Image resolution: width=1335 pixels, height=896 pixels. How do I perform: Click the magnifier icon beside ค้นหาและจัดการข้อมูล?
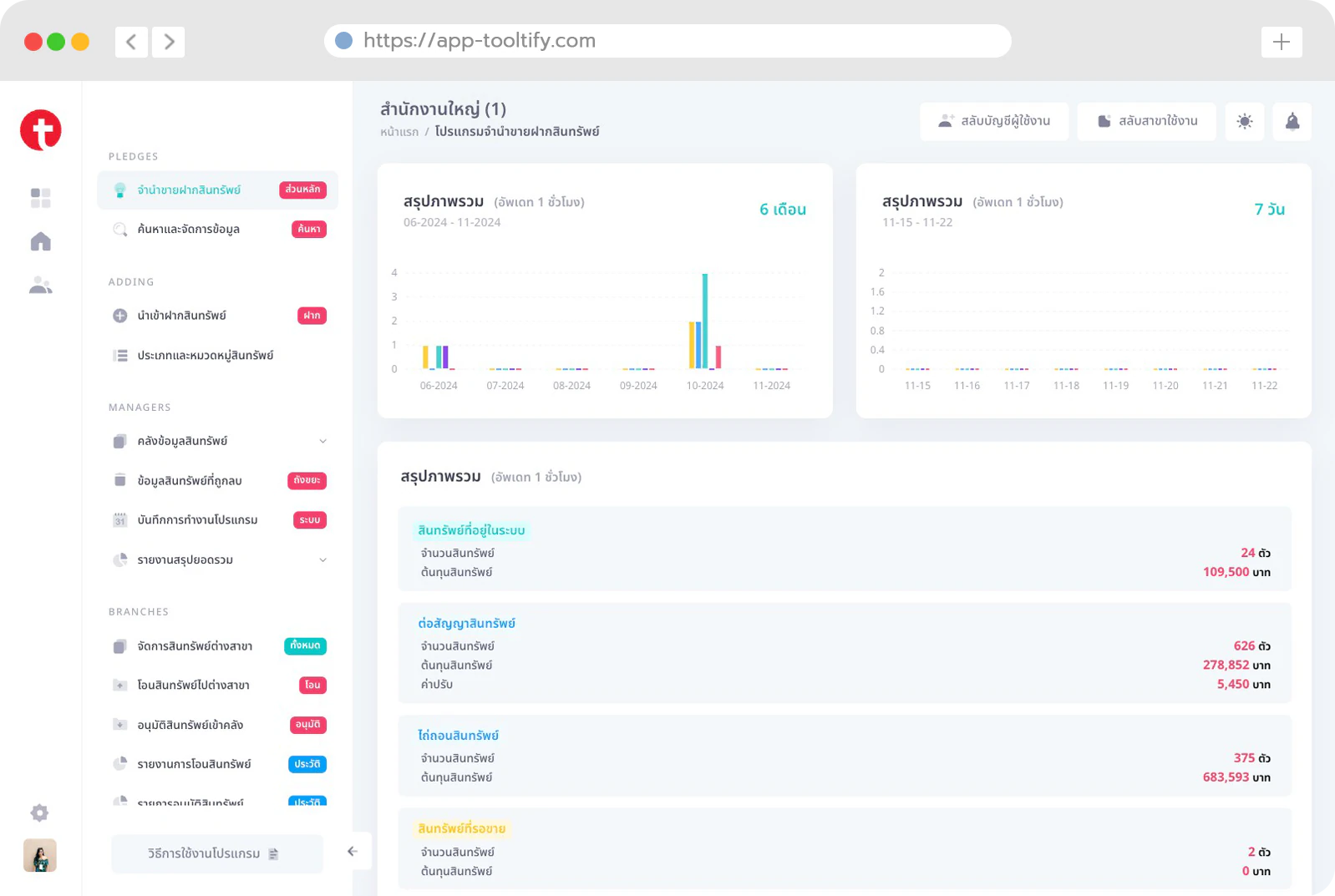pyautogui.click(x=120, y=229)
